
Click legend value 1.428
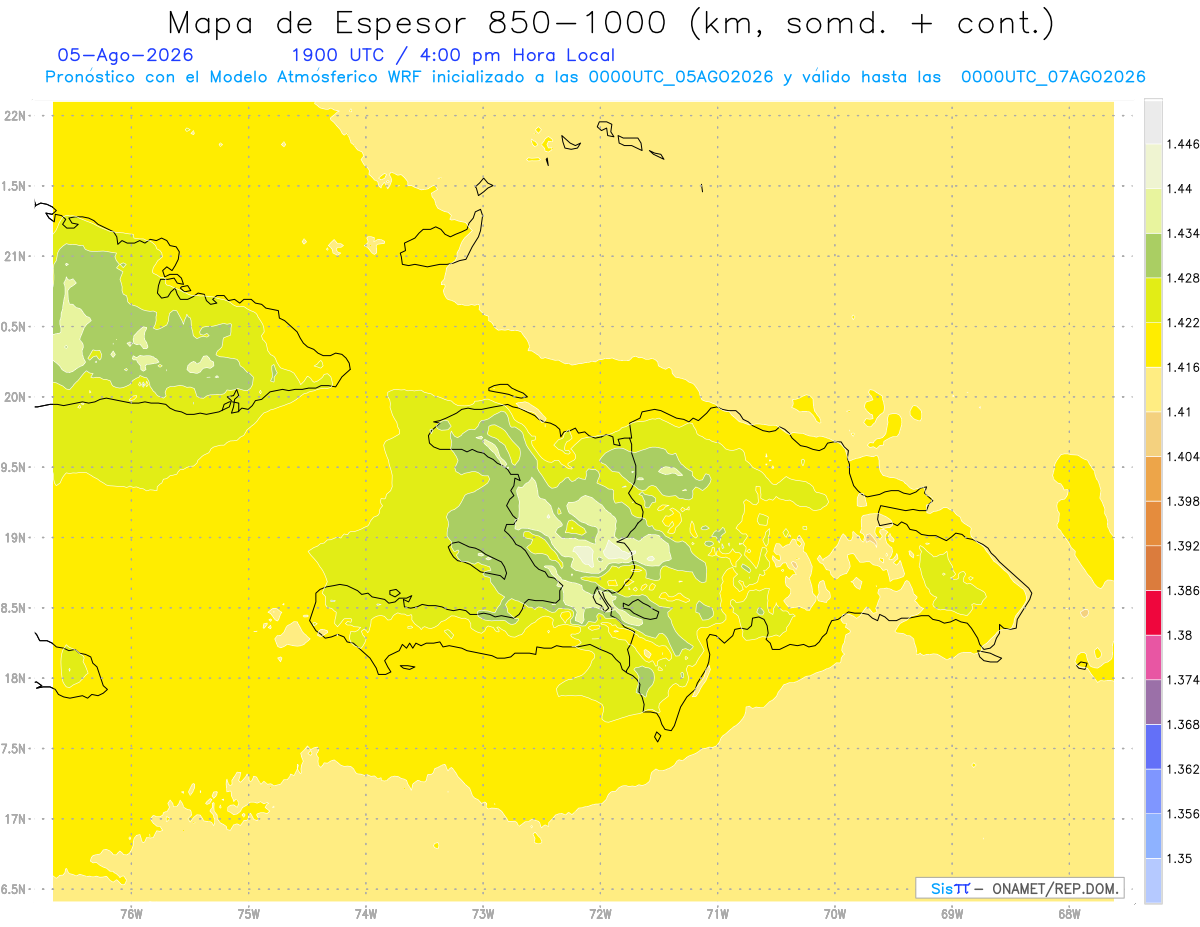(x=1184, y=278)
